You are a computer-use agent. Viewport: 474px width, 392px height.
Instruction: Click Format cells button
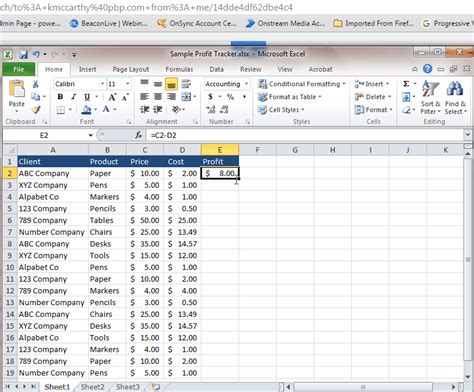(373, 110)
